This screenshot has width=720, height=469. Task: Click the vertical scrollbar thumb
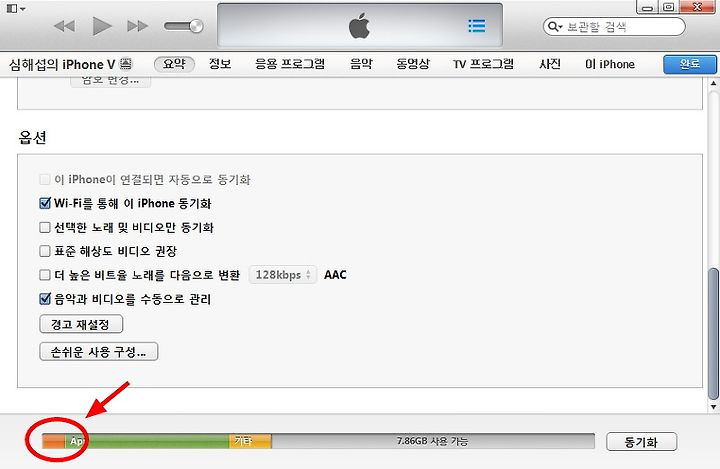tap(713, 333)
